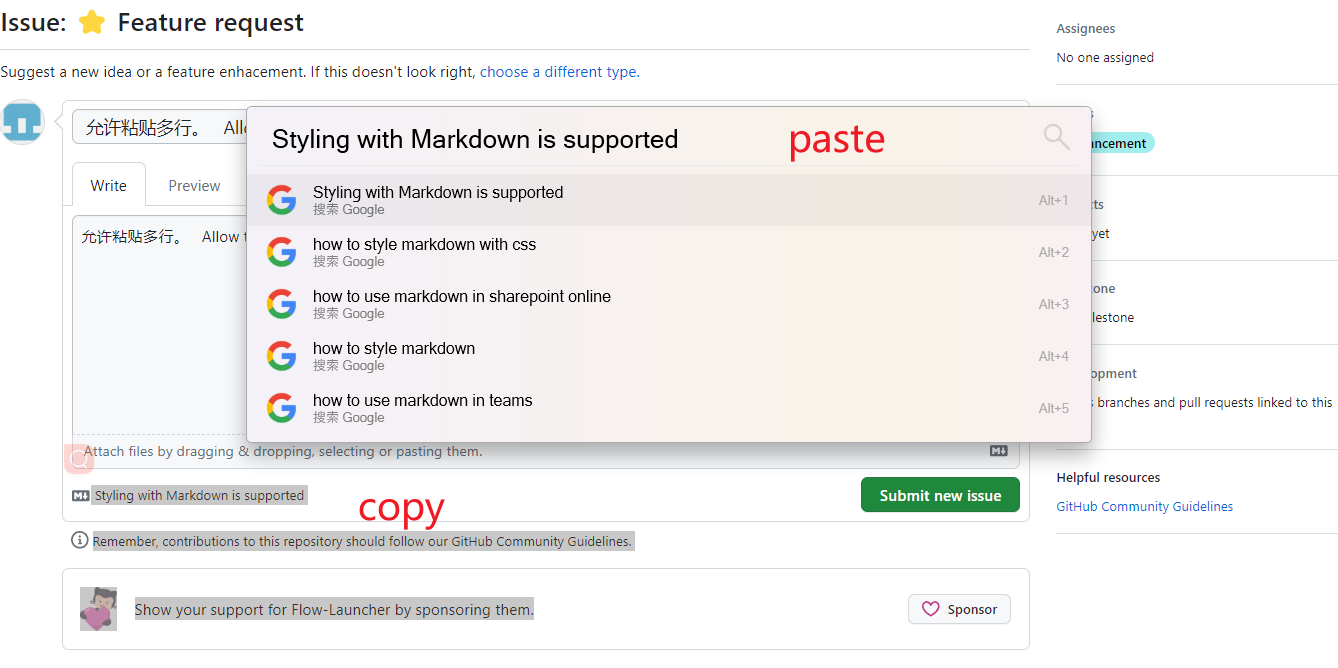Click the Google icon beside the first suggestion
The image size is (1338, 668).
282,199
